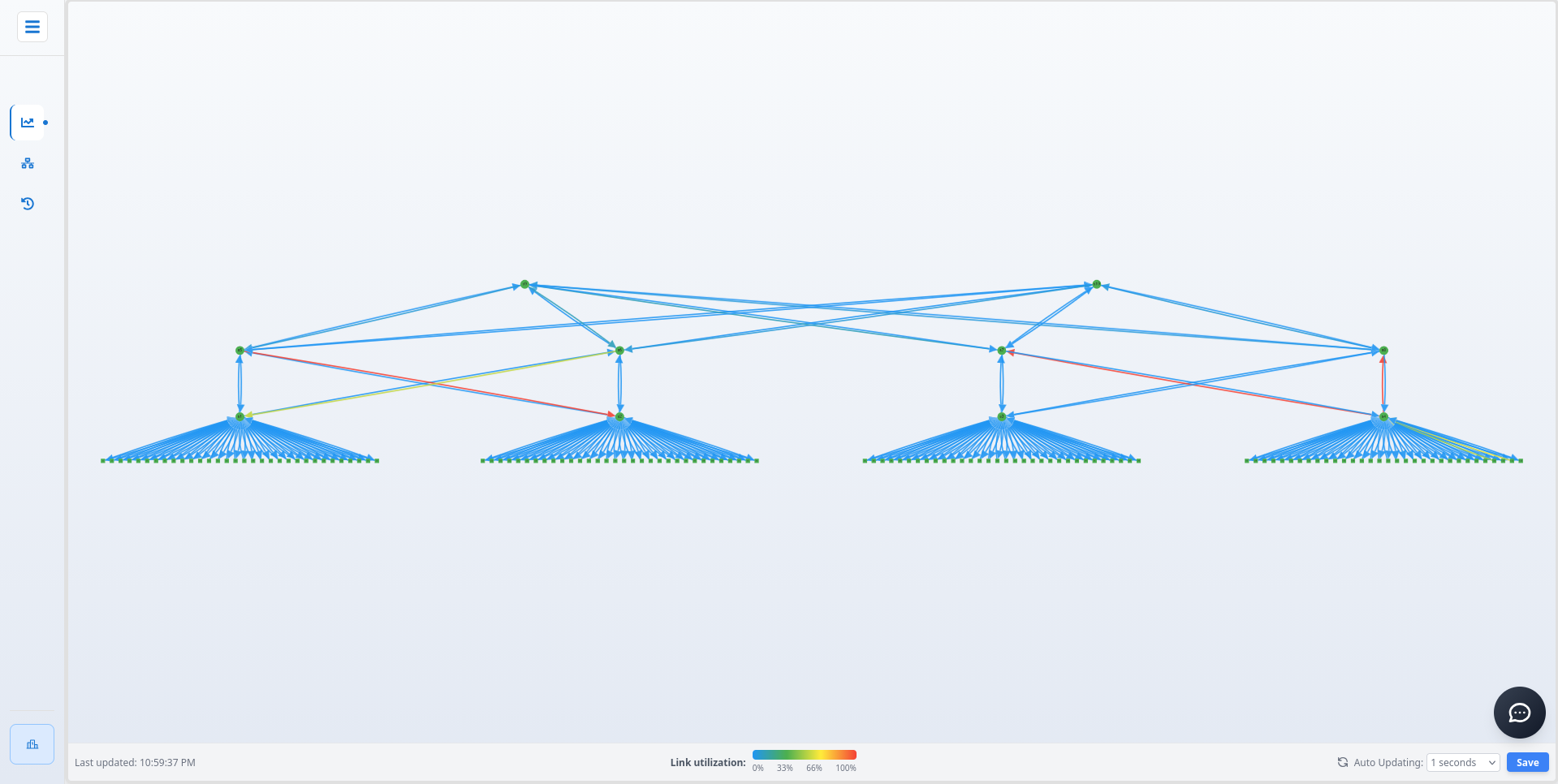1558x784 pixels.
Task: Select the rightmost spine node in topology
Action: pos(1383,350)
